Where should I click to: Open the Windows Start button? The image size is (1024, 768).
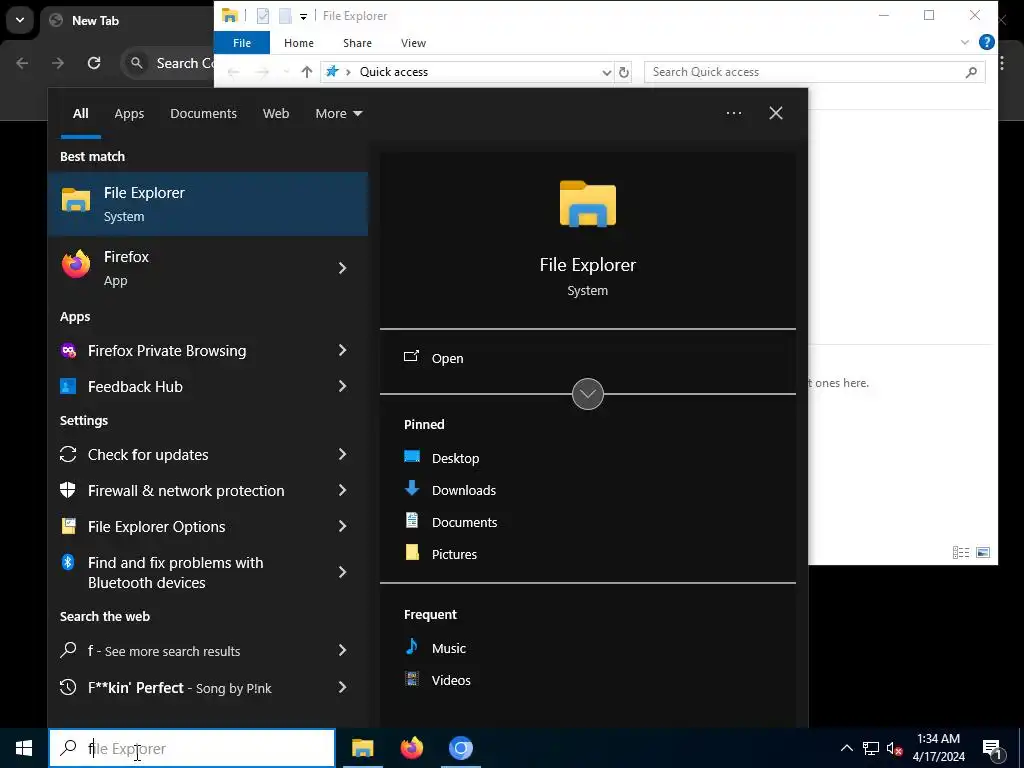[24, 748]
